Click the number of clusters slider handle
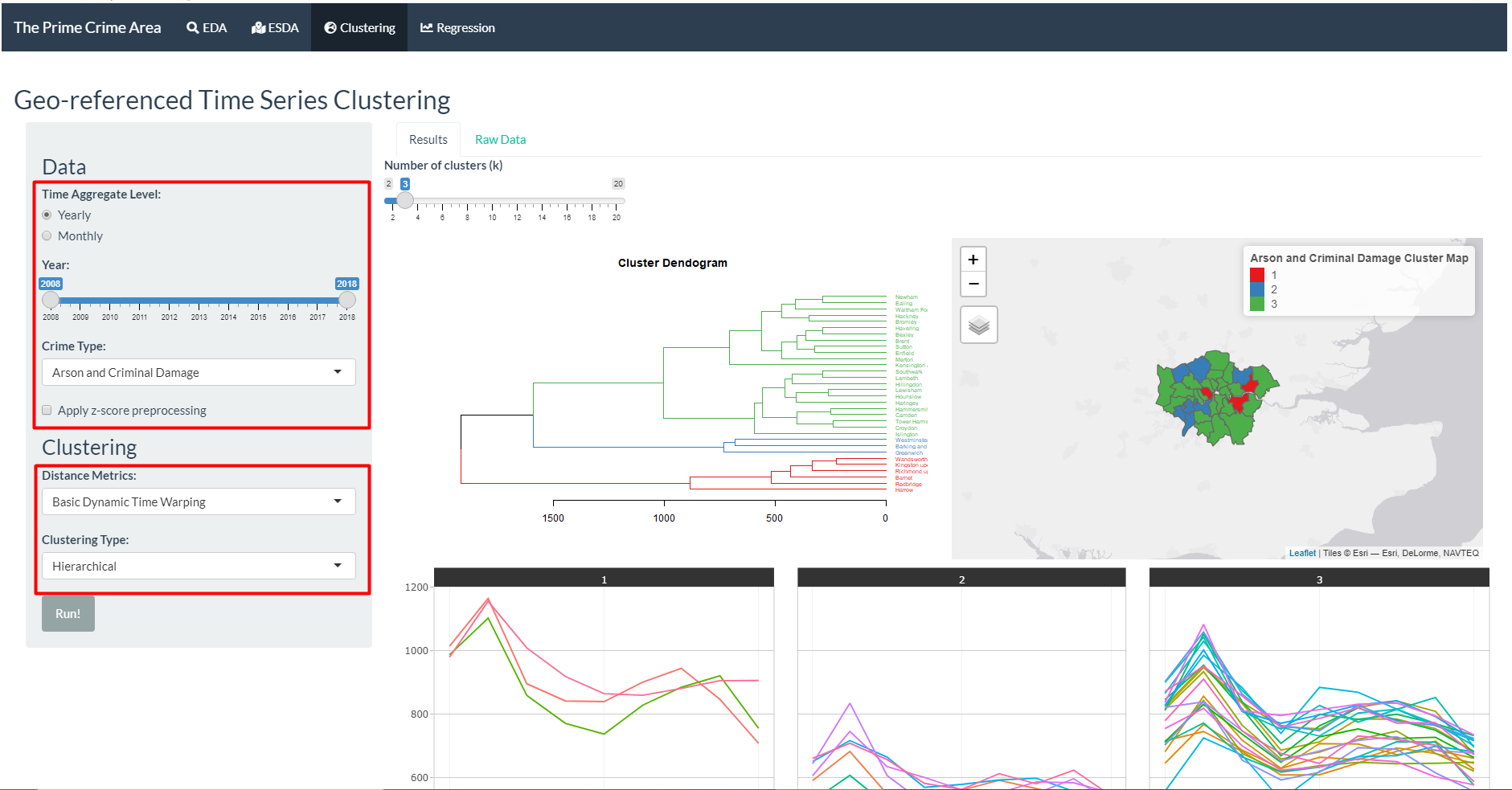This screenshot has width=1512, height=790. coord(405,200)
